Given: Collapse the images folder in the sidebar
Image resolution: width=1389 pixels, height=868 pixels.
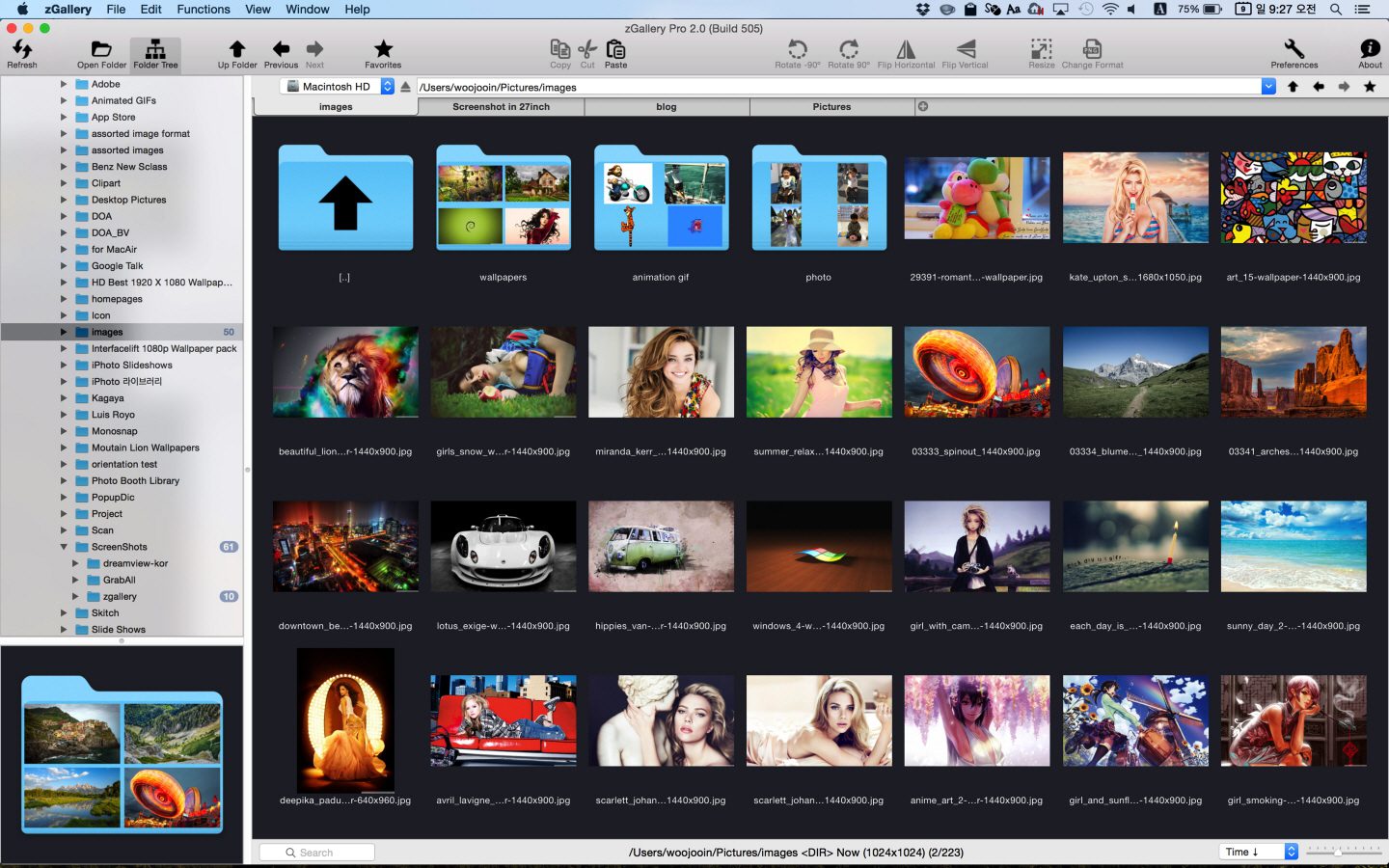Looking at the screenshot, I should [62, 331].
